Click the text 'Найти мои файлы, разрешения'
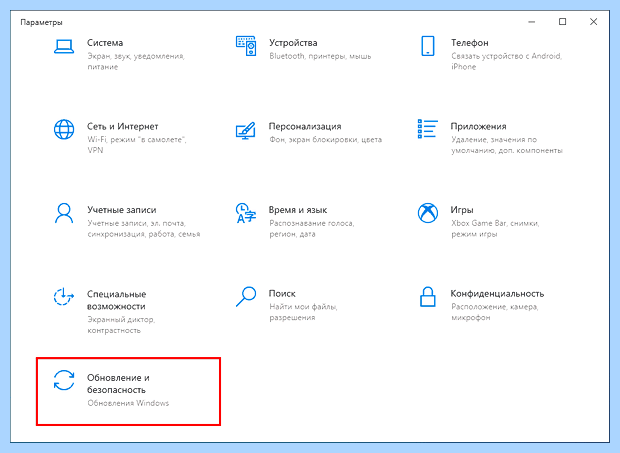The width and height of the screenshot is (620, 453). 303,312
